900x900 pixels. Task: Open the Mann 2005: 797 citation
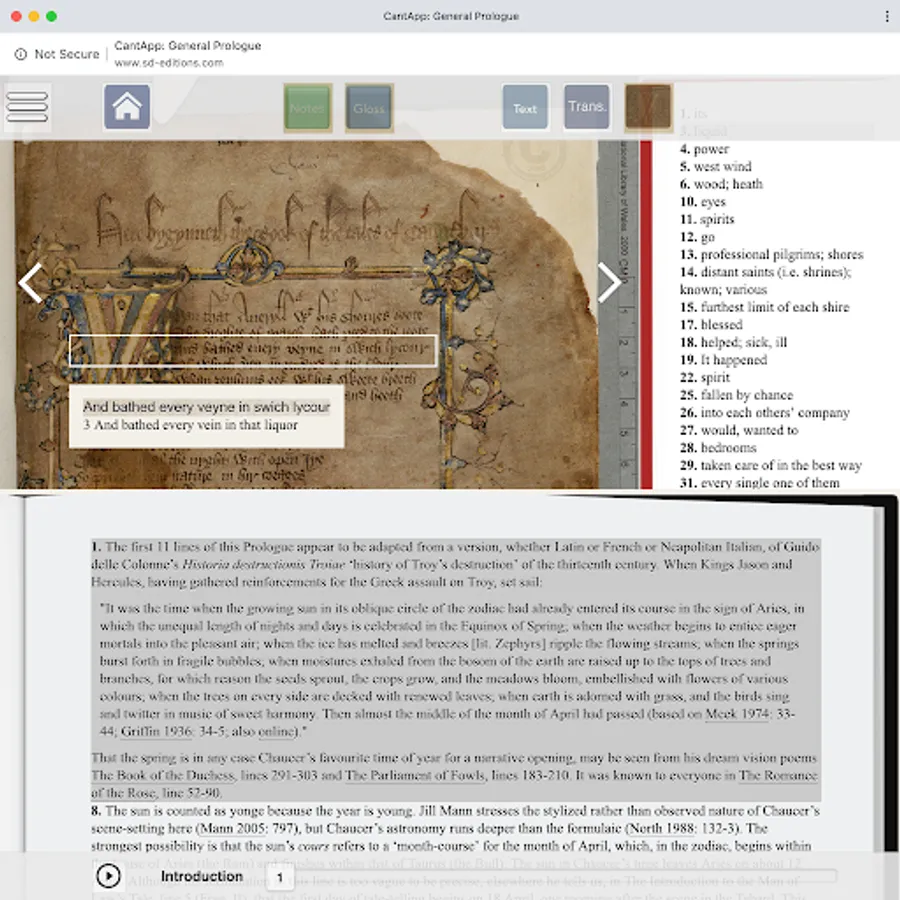pos(248,828)
